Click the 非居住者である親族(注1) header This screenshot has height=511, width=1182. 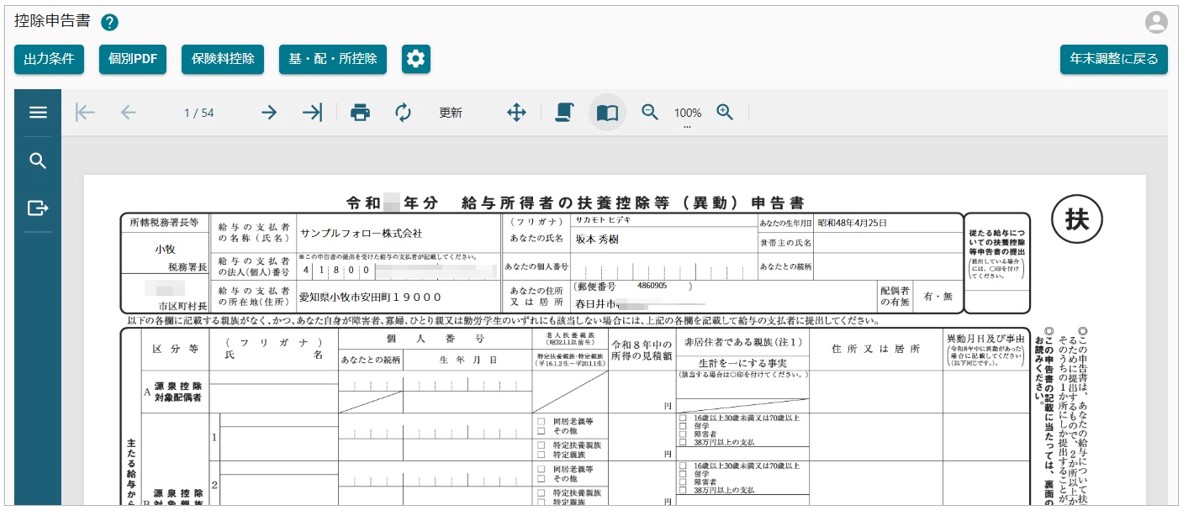(x=743, y=341)
